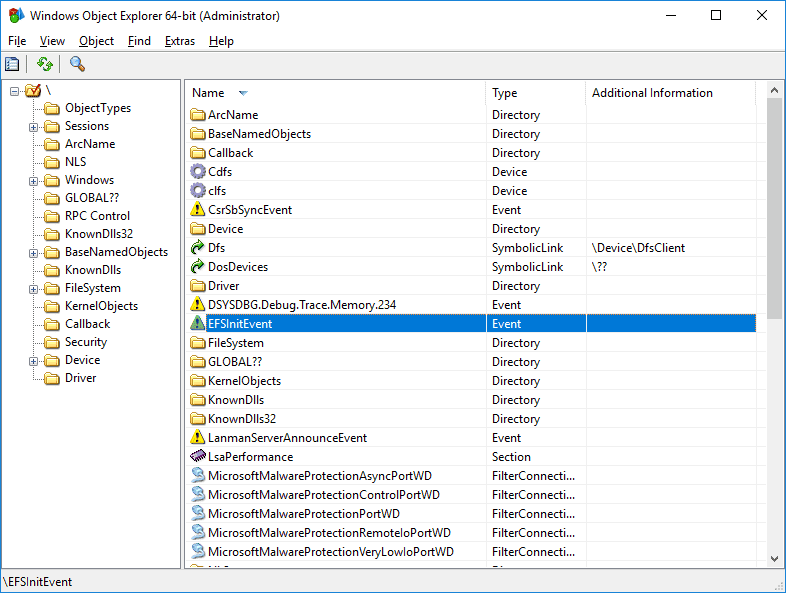Click the DSYSDBG.Debug.Trace.Memory.234 event icon

[x=198, y=304]
